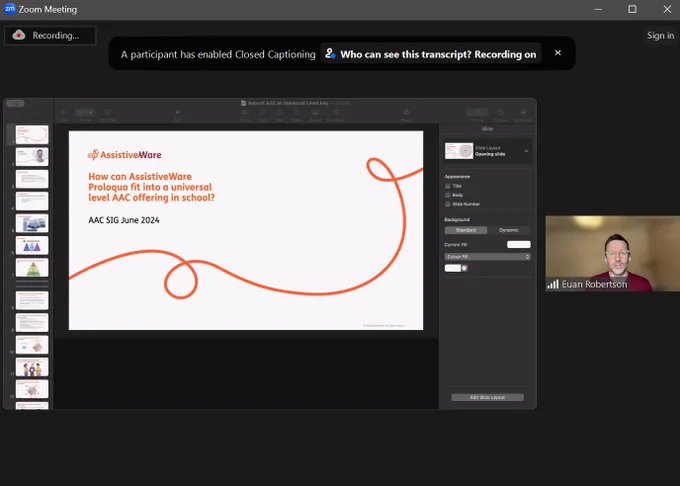Screen dimensions: 680x486
Task: Open the Colour Fill type dropdown
Action: click(487, 257)
